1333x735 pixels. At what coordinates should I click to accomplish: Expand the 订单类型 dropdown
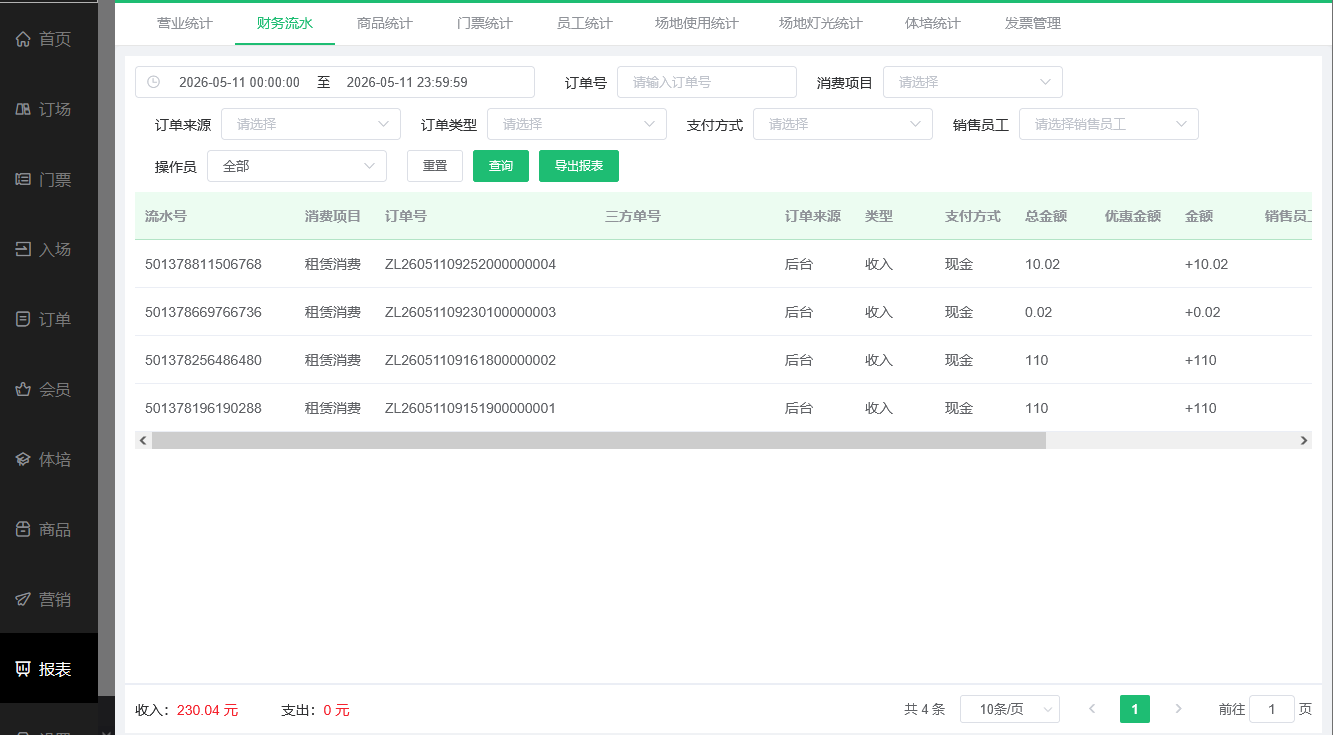tap(577, 124)
